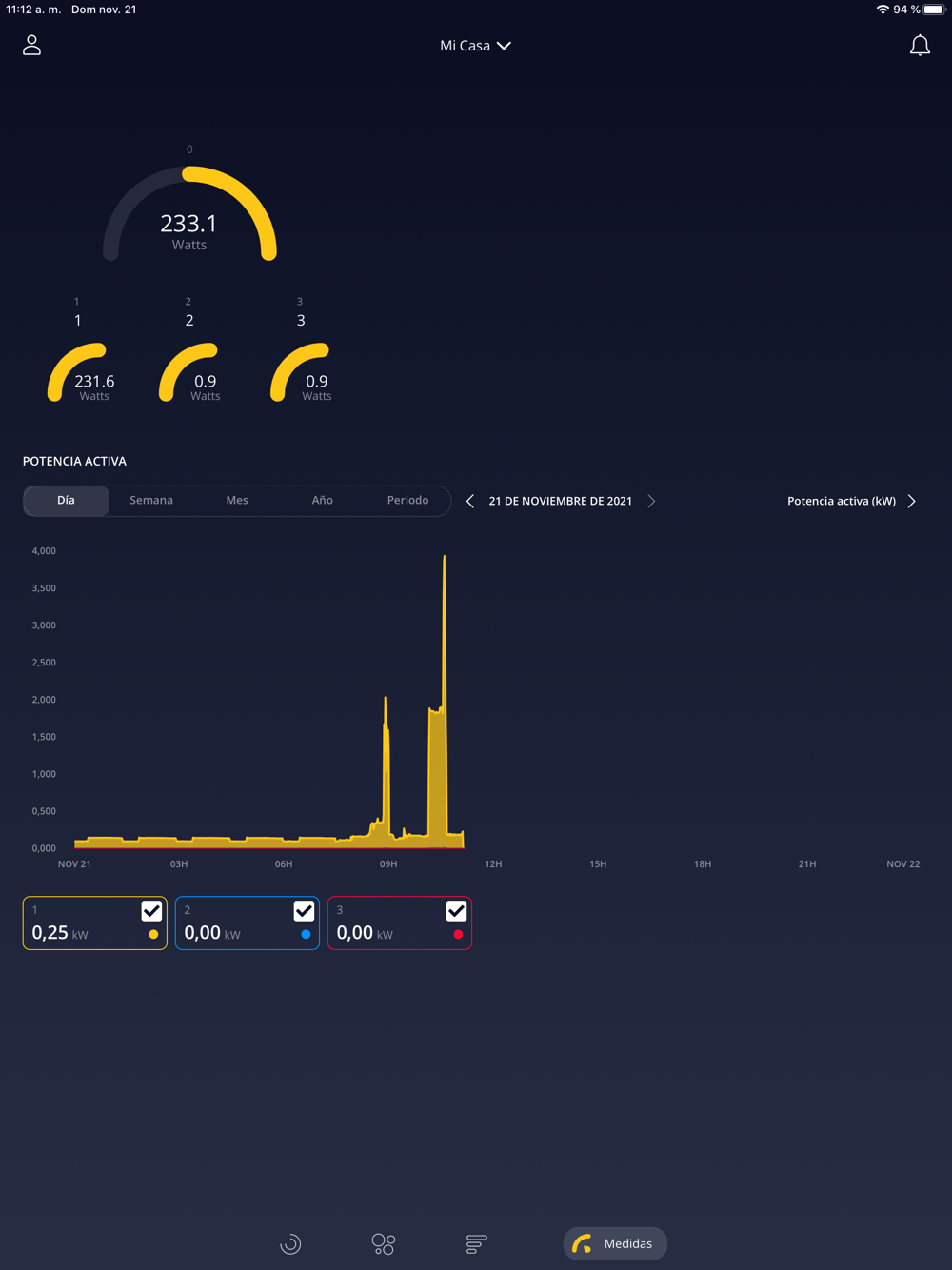Click the 12H label on chart axis
The image size is (952, 1270).
click(493, 864)
